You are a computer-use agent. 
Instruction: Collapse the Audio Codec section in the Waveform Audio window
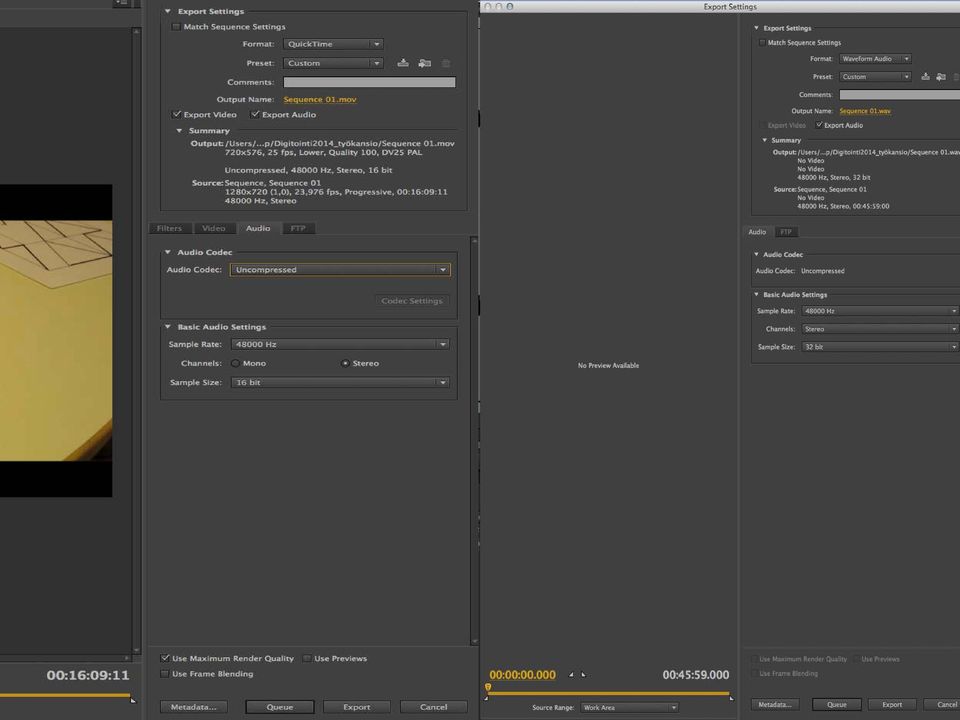click(756, 254)
